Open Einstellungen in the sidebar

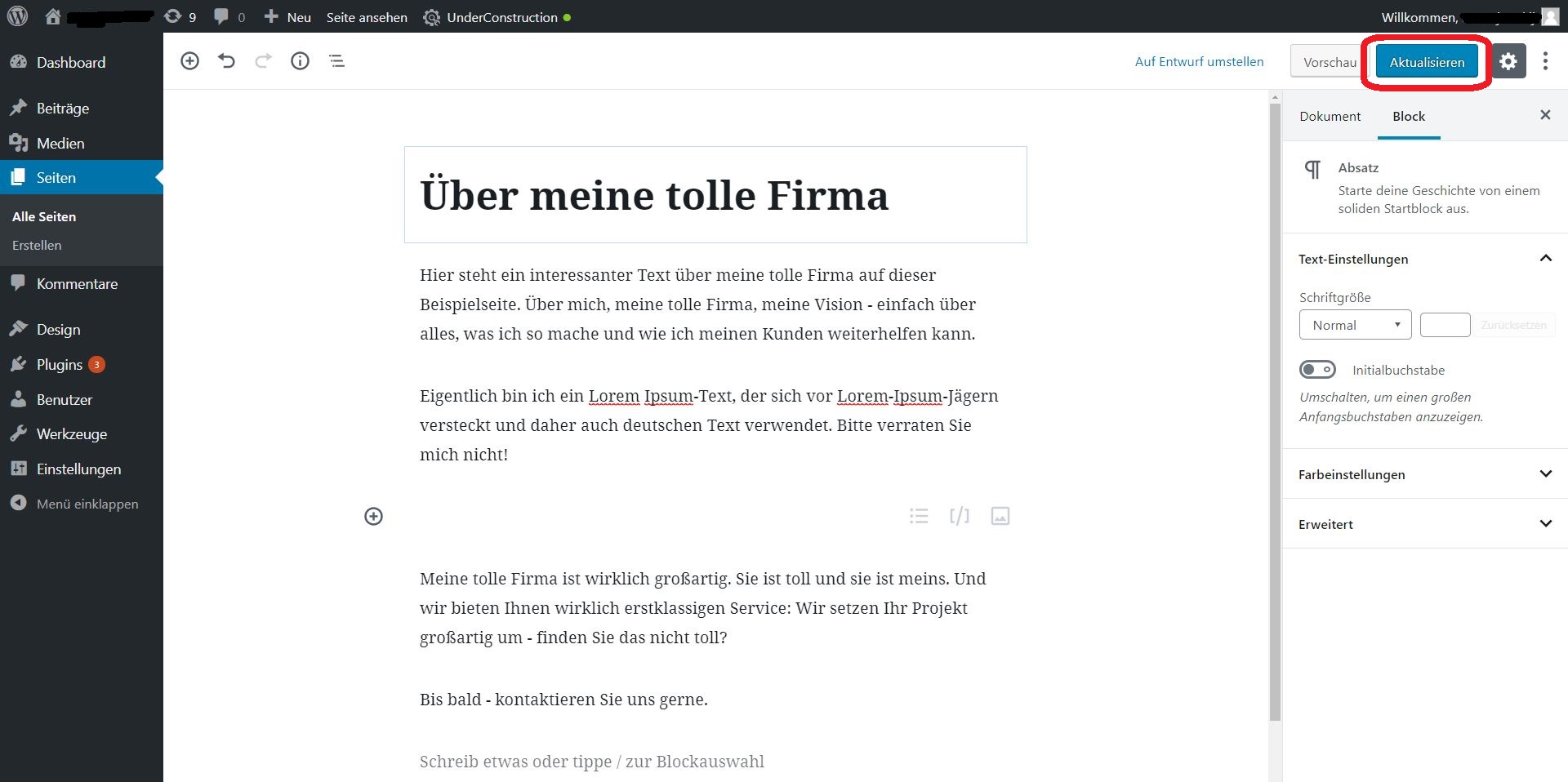coord(82,469)
